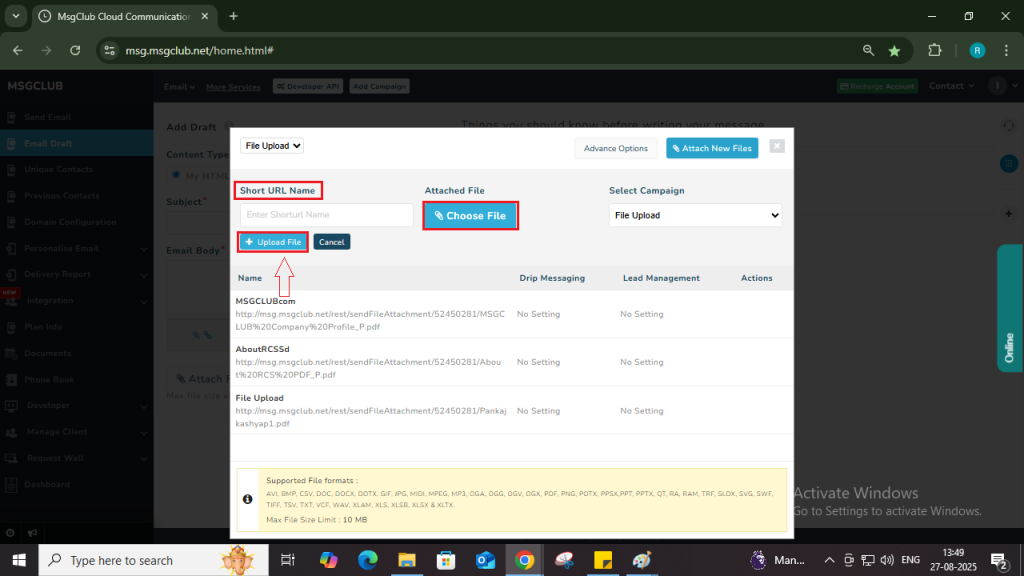Screen dimensions: 1024x576
Task: Cancel the file upload
Action: point(332,242)
